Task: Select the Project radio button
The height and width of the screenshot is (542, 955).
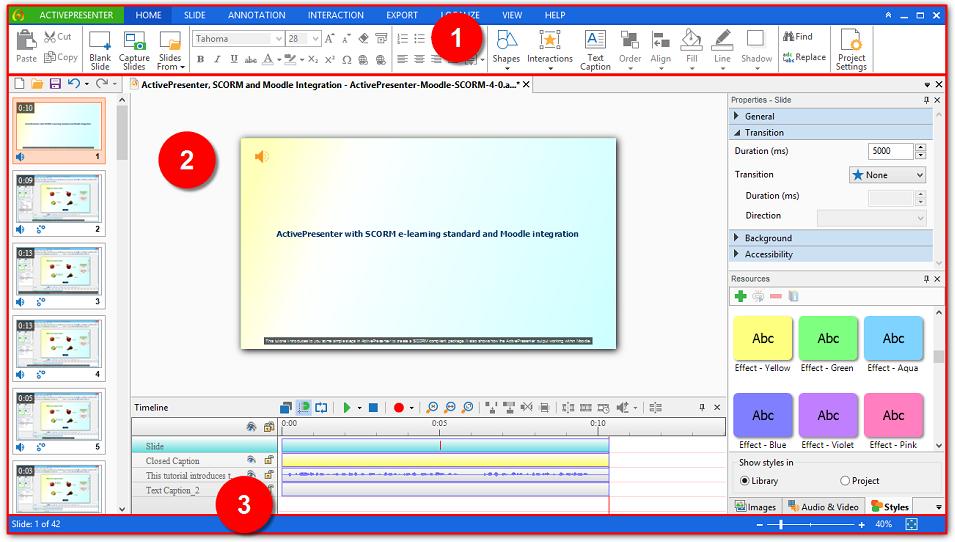Action: pos(845,480)
